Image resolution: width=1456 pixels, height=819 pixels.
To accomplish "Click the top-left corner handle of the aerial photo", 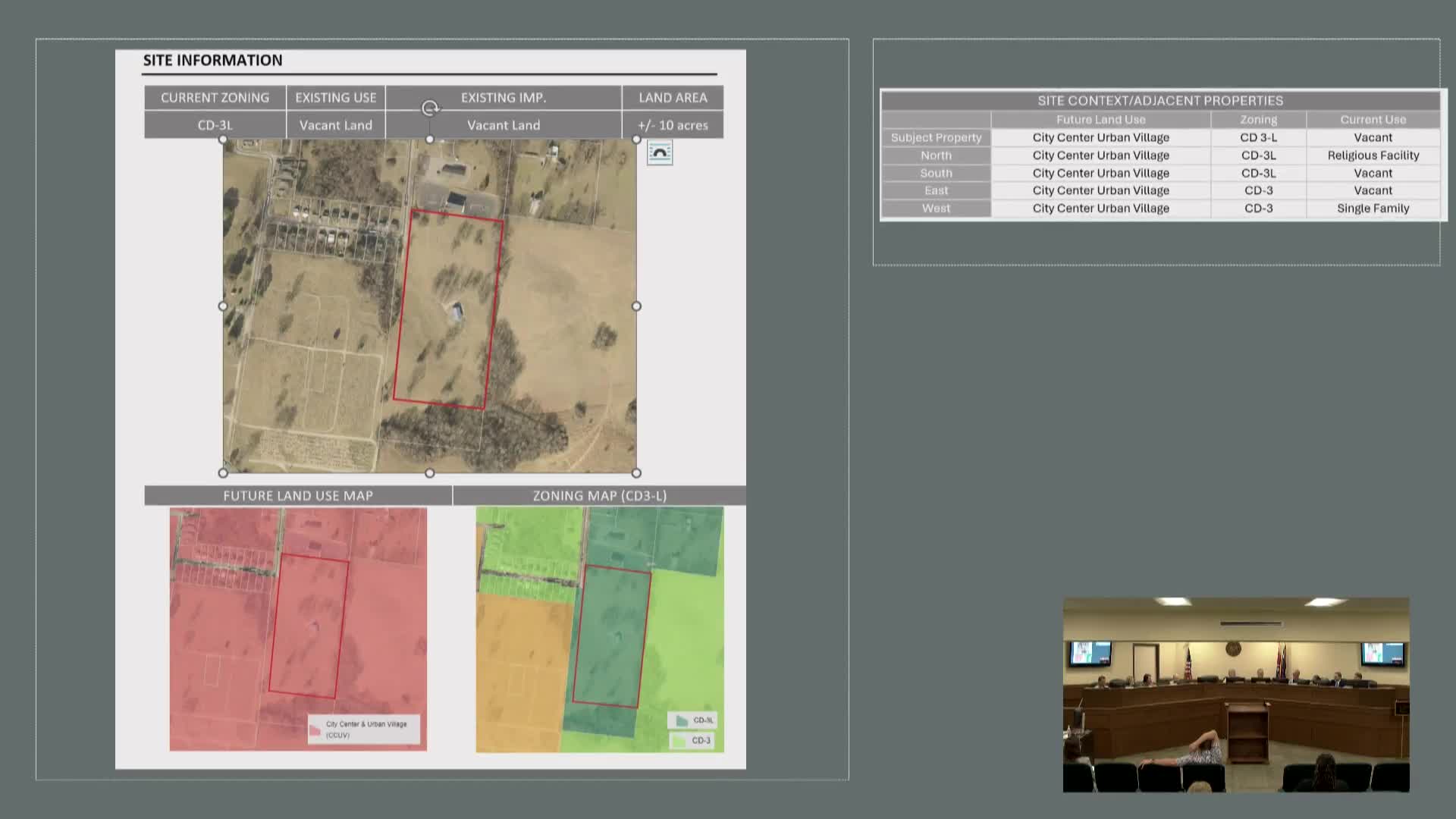I will pos(223,140).
